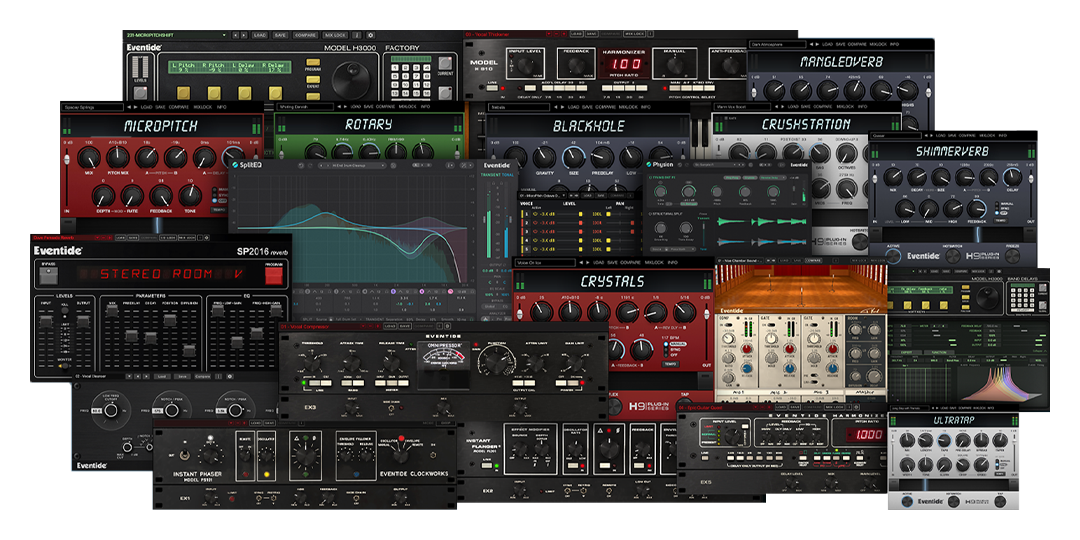Screen dimensions: 1080x540
Task: Select SplitEQ TRANSIENT tab
Action: [489, 175]
